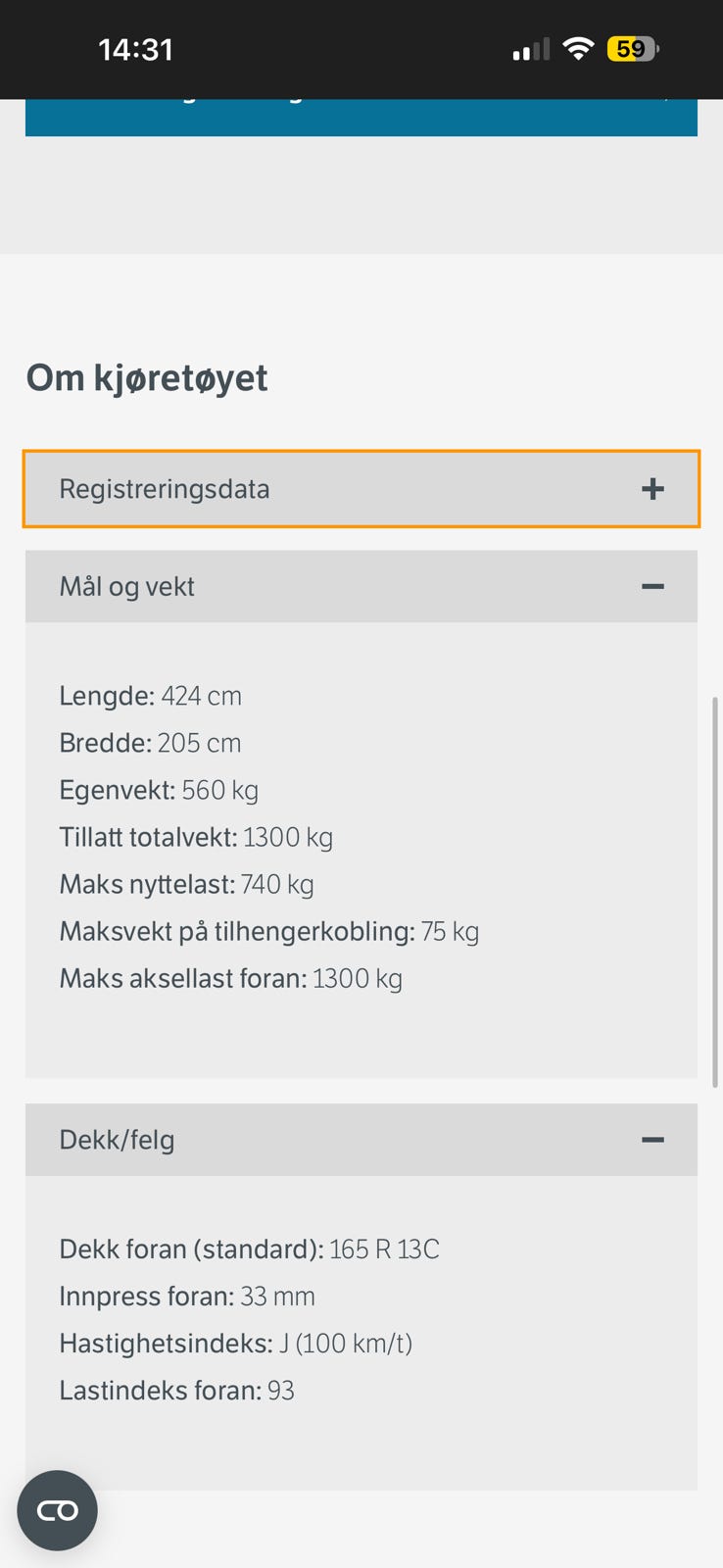Click the Maks nyttelast 740 kg row
723x1568 pixels.
tap(186, 884)
